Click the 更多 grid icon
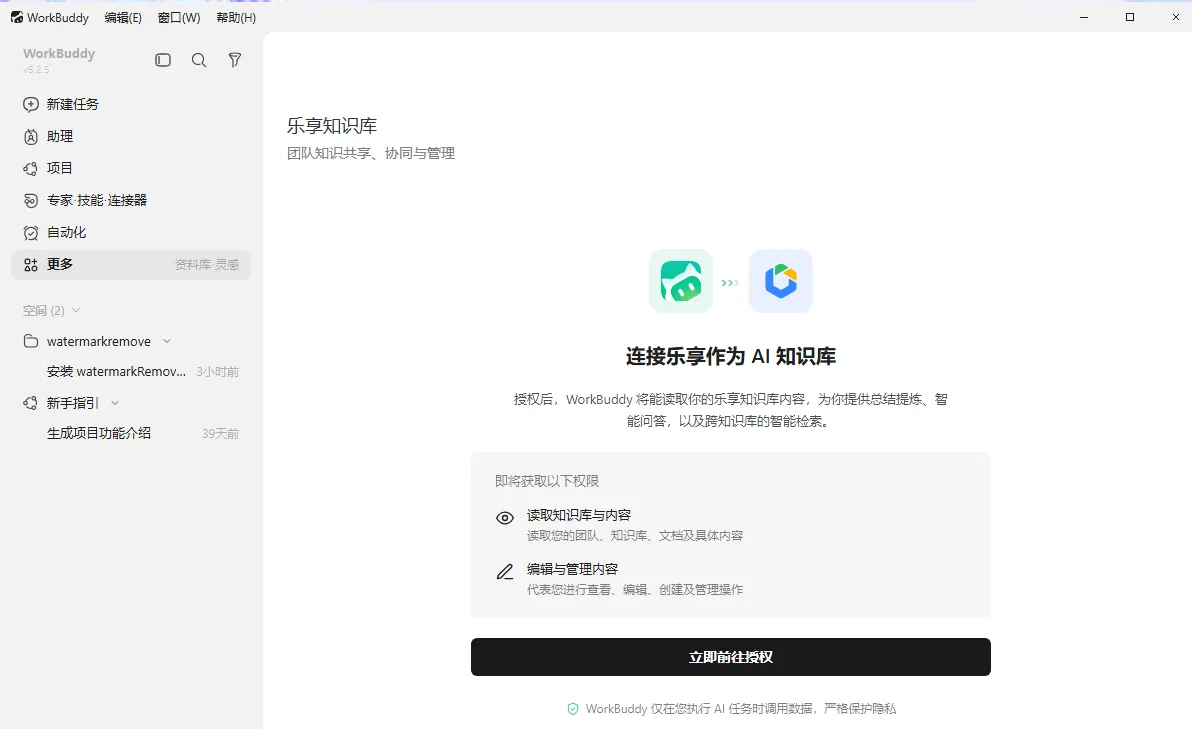Image resolution: width=1192 pixels, height=729 pixels. point(30,265)
